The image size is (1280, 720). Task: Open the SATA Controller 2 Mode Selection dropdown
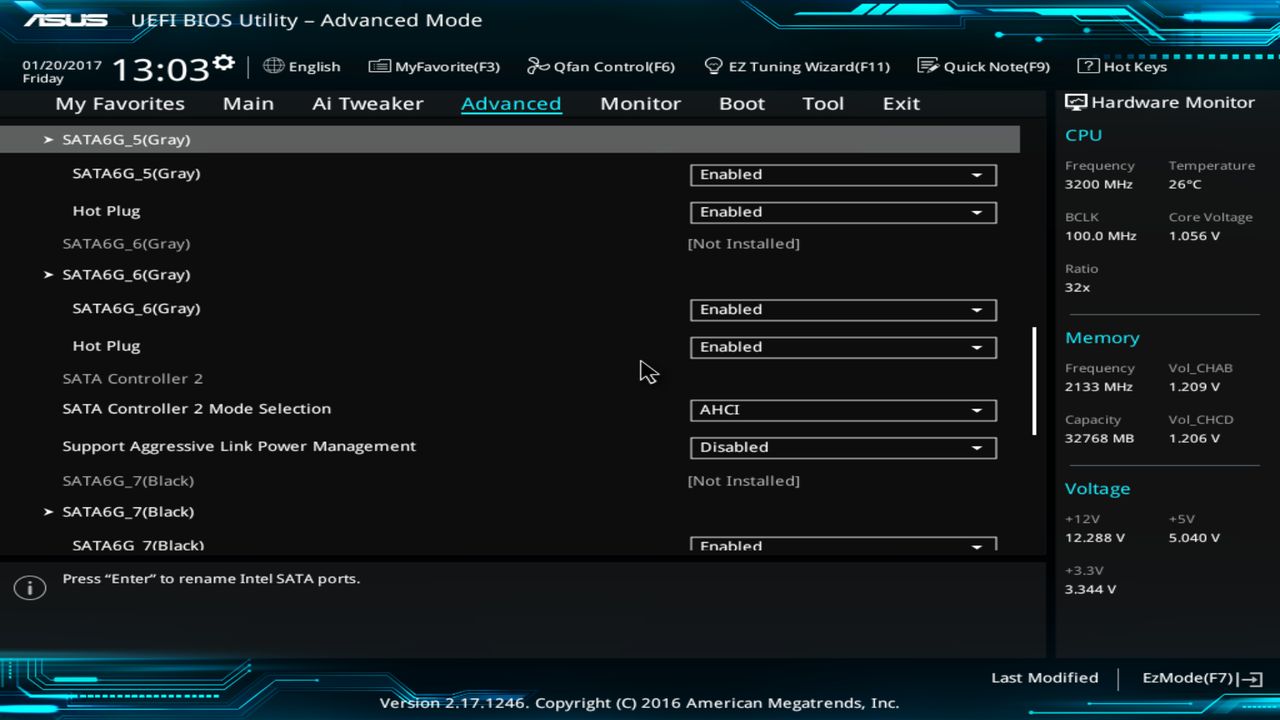(x=843, y=410)
